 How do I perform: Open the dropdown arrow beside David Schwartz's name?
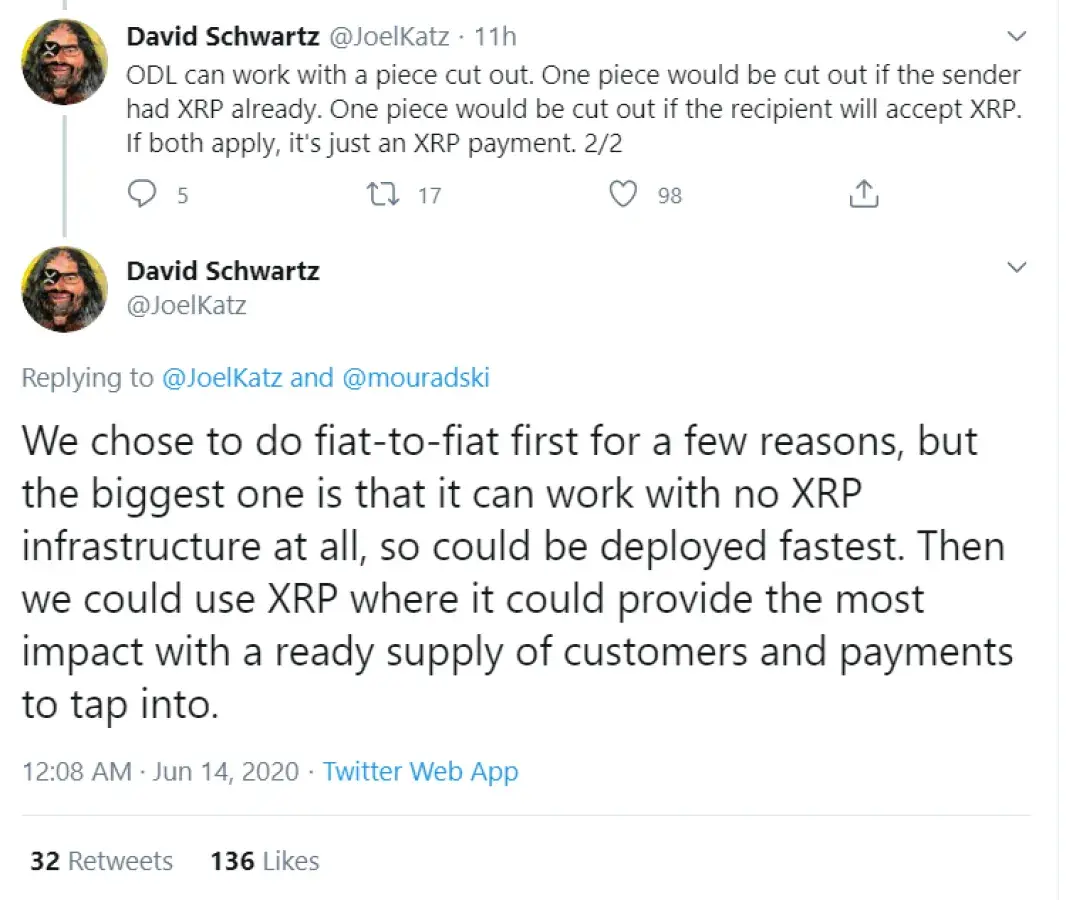(1018, 36)
